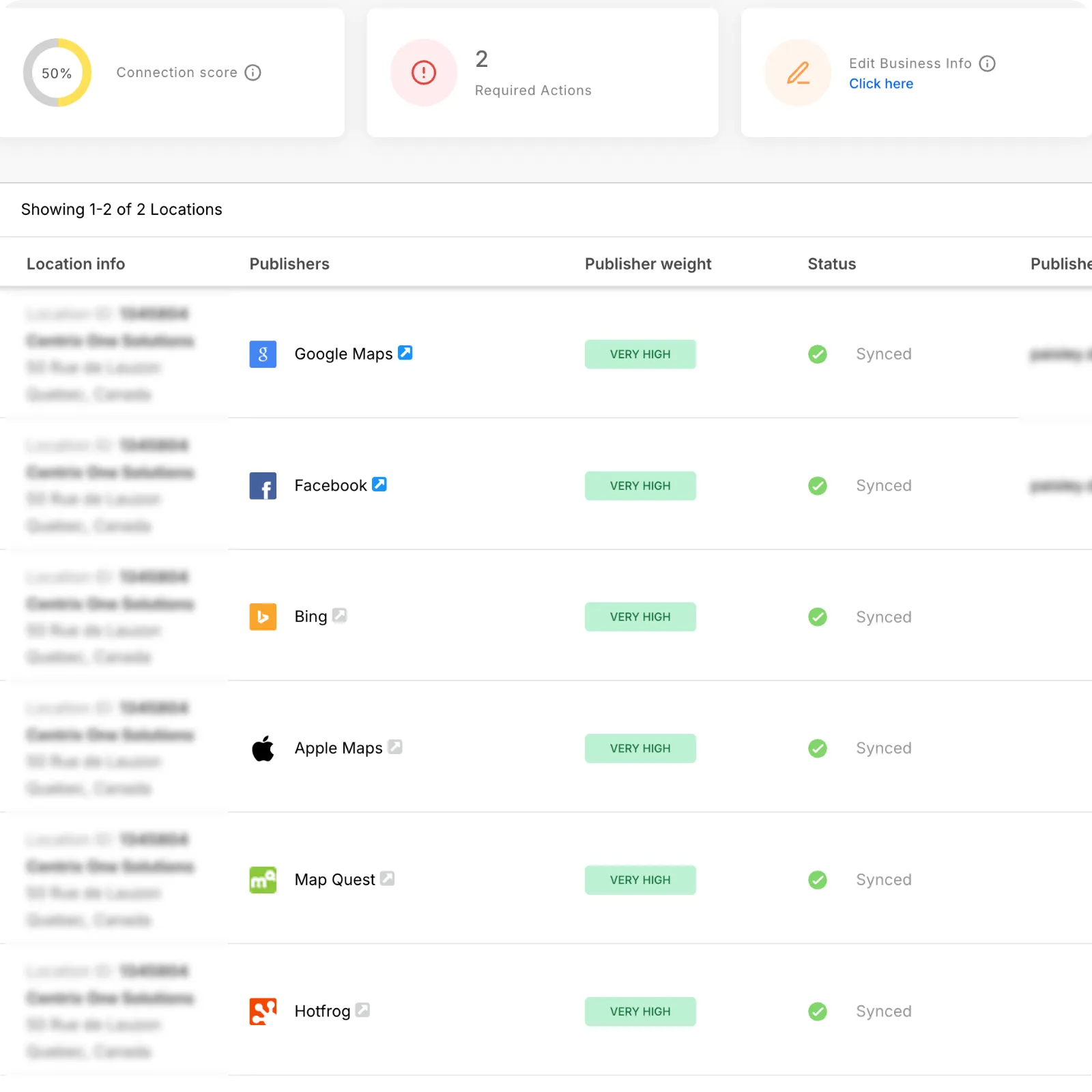Viewport: 1092px width, 1092px height.
Task: Click the Connection score info icon
Action: pyautogui.click(x=253, y=72)
